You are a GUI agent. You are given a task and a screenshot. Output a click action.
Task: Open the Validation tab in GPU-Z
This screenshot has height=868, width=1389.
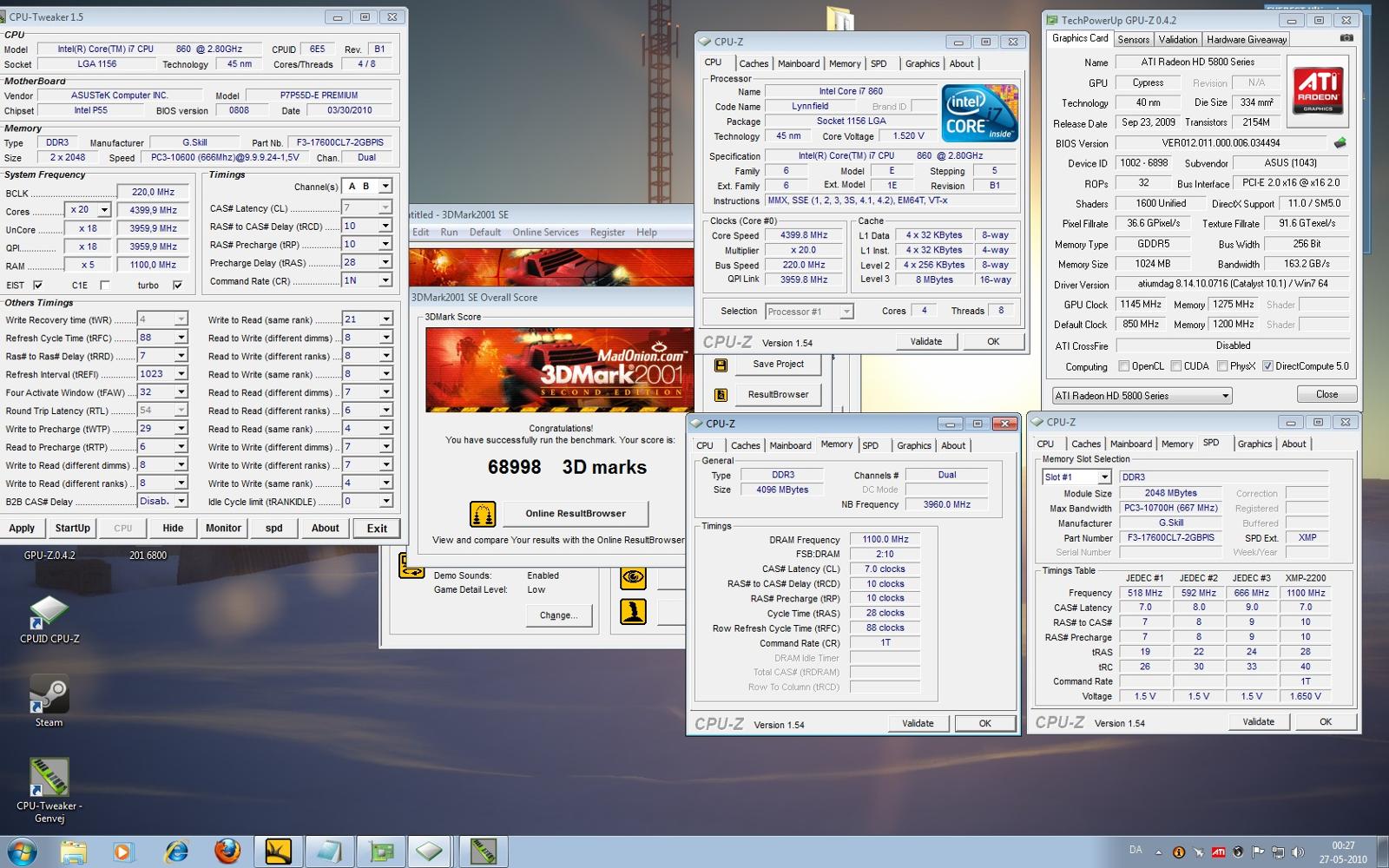(1177, 39)
